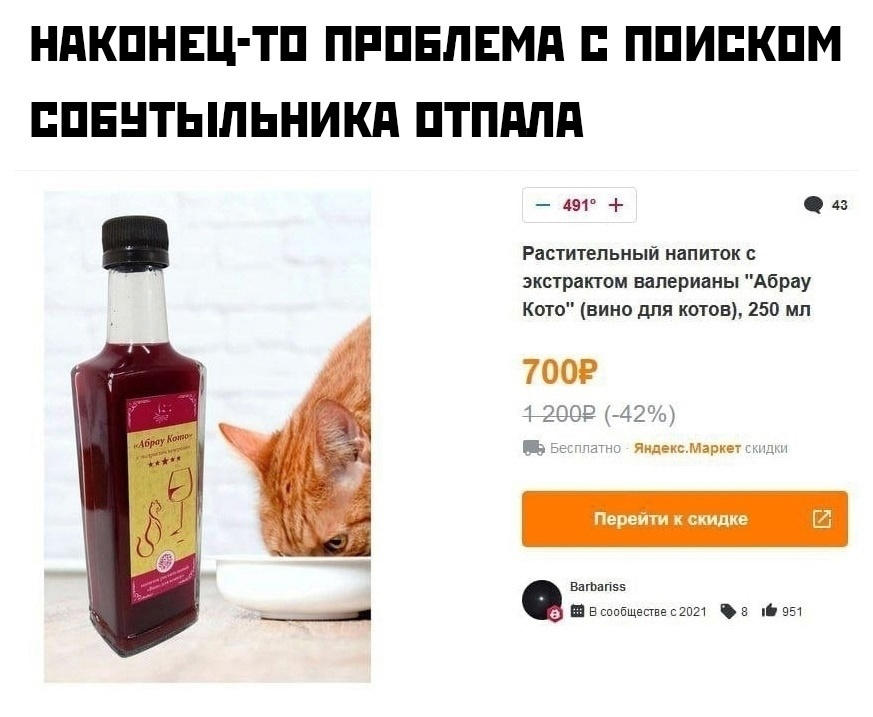This screenshot has width=873, height=717.
Task: Click the tag icon next to 8
Action: pos(728,611)
